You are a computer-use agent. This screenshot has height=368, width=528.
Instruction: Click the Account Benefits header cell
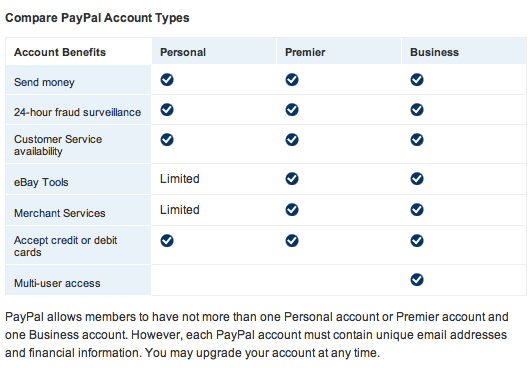(x=78, y=52)
